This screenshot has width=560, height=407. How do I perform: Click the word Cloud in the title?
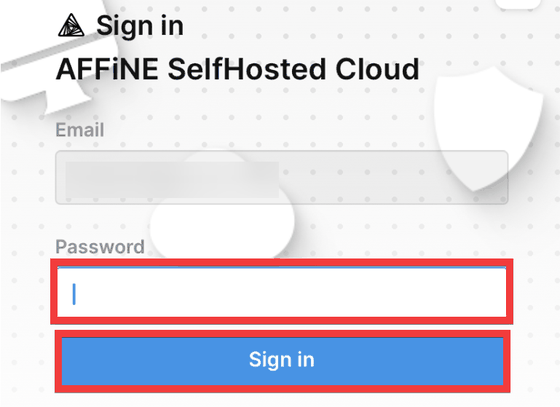coord(377,69)
